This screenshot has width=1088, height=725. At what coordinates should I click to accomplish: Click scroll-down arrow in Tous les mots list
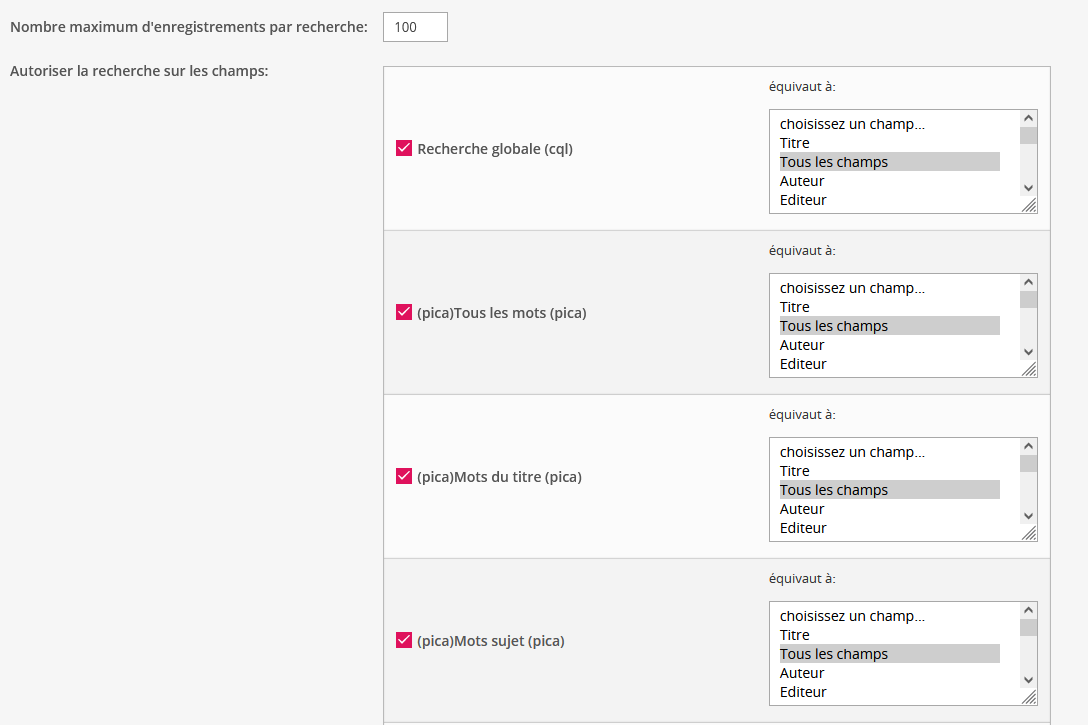[1028, 351]
